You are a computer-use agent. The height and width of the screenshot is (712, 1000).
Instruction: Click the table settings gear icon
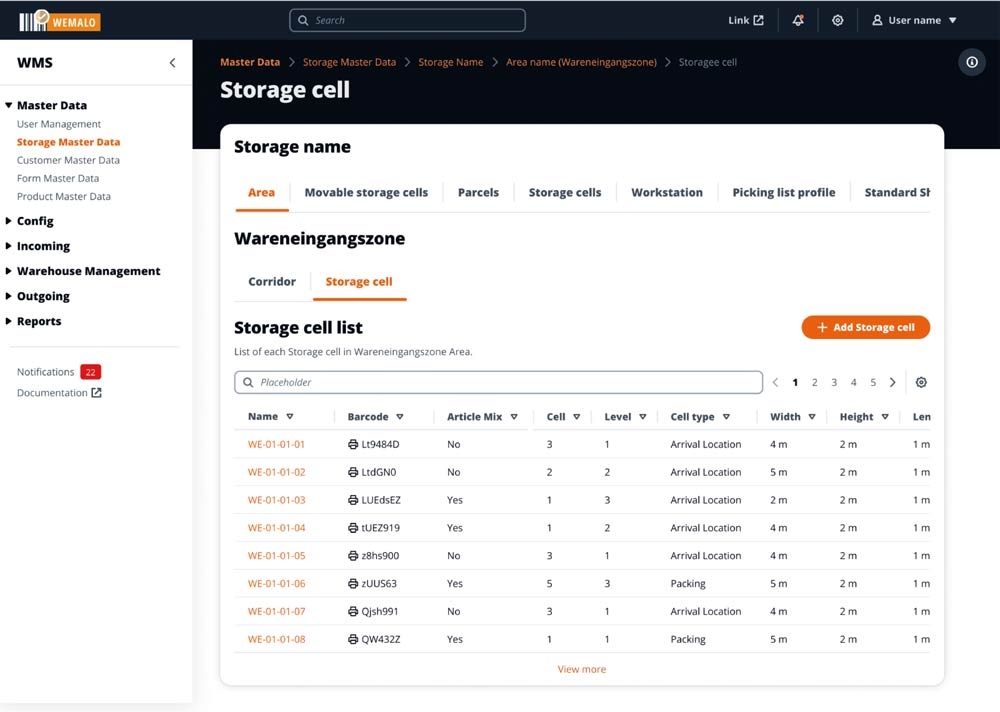tap(921, 382)
